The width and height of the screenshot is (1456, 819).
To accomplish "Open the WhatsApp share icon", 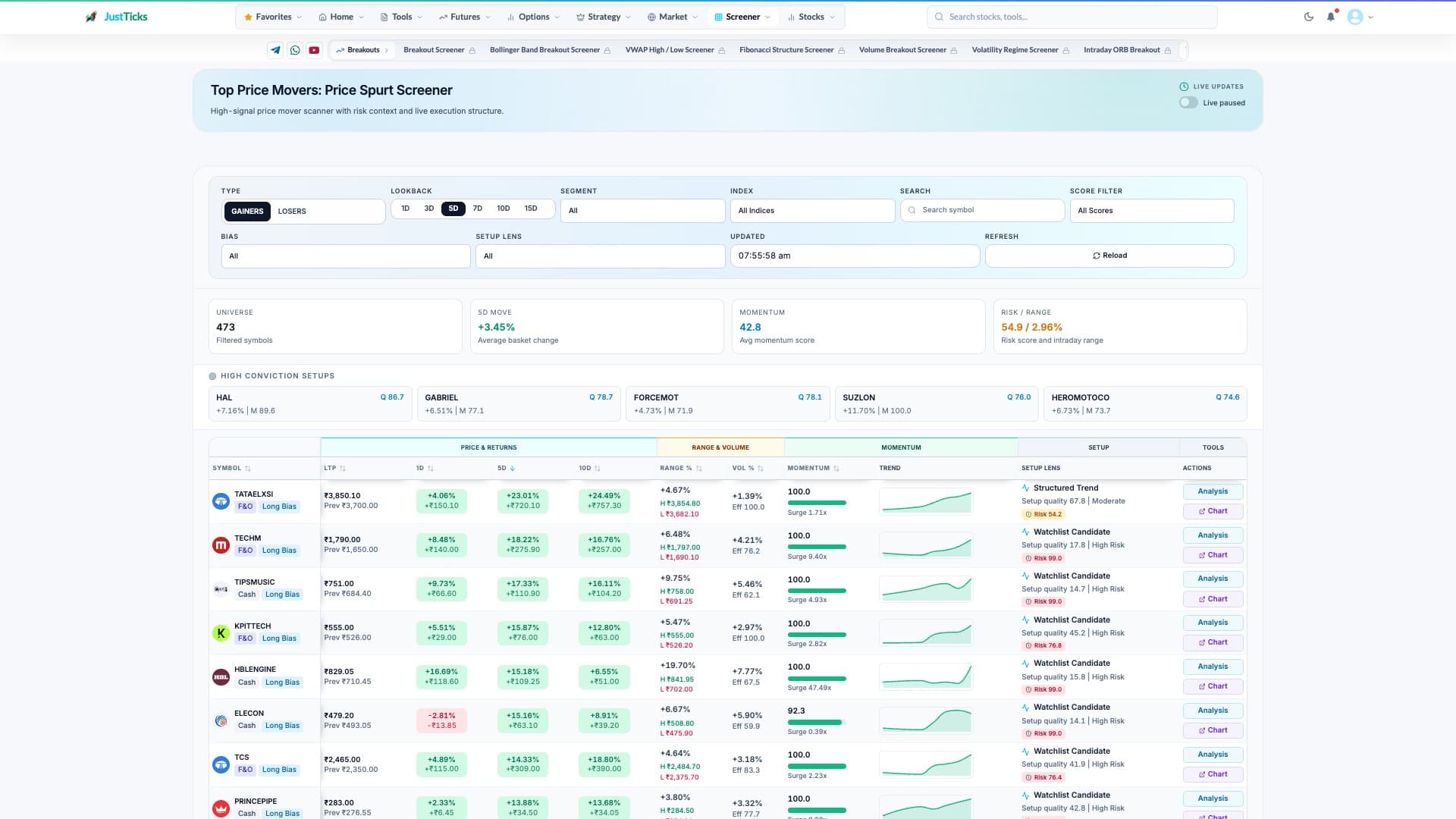I will click(295, 50).
